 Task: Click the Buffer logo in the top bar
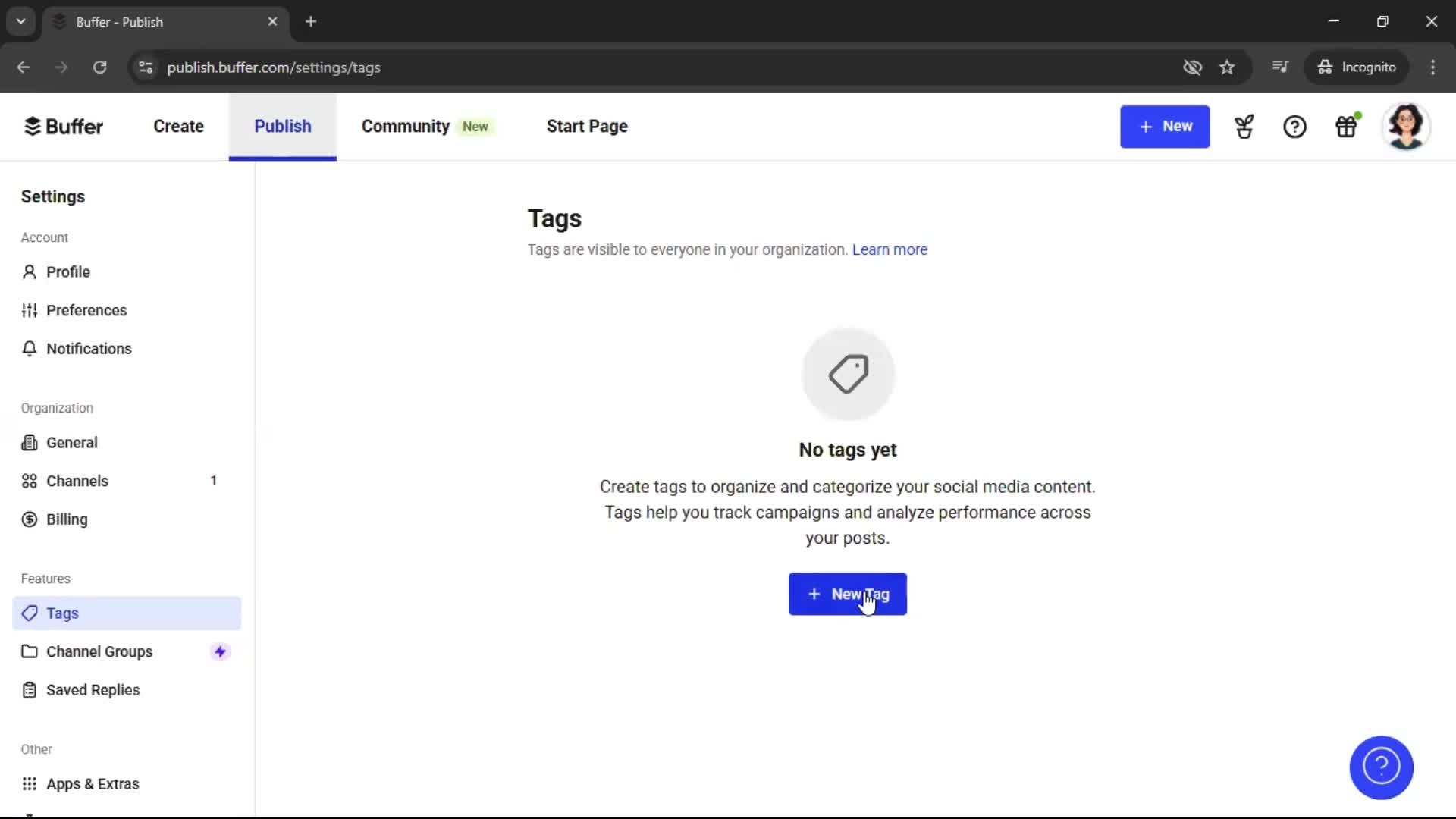point(64,126)
